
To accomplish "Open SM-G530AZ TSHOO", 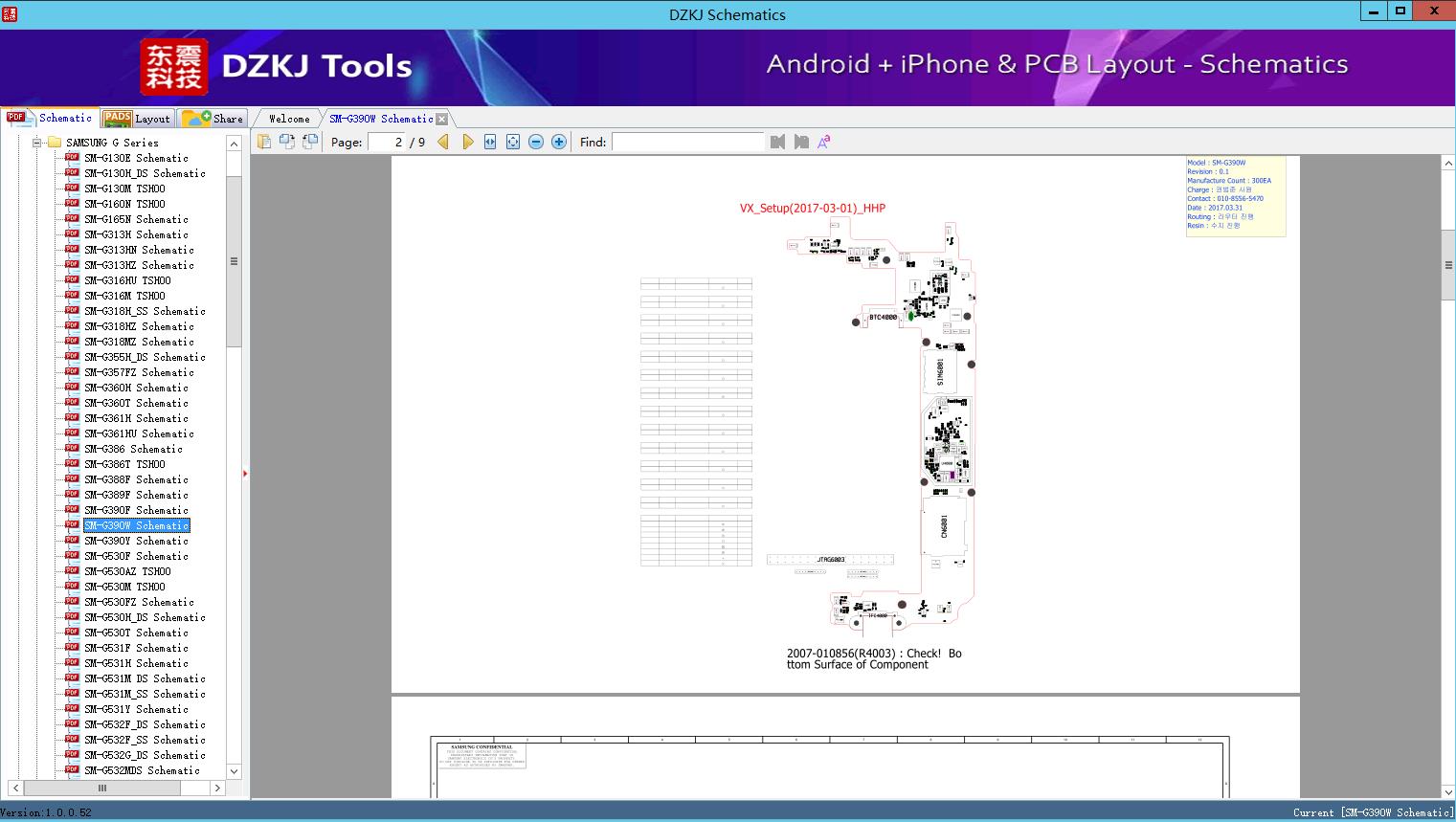I will point(127,571).
